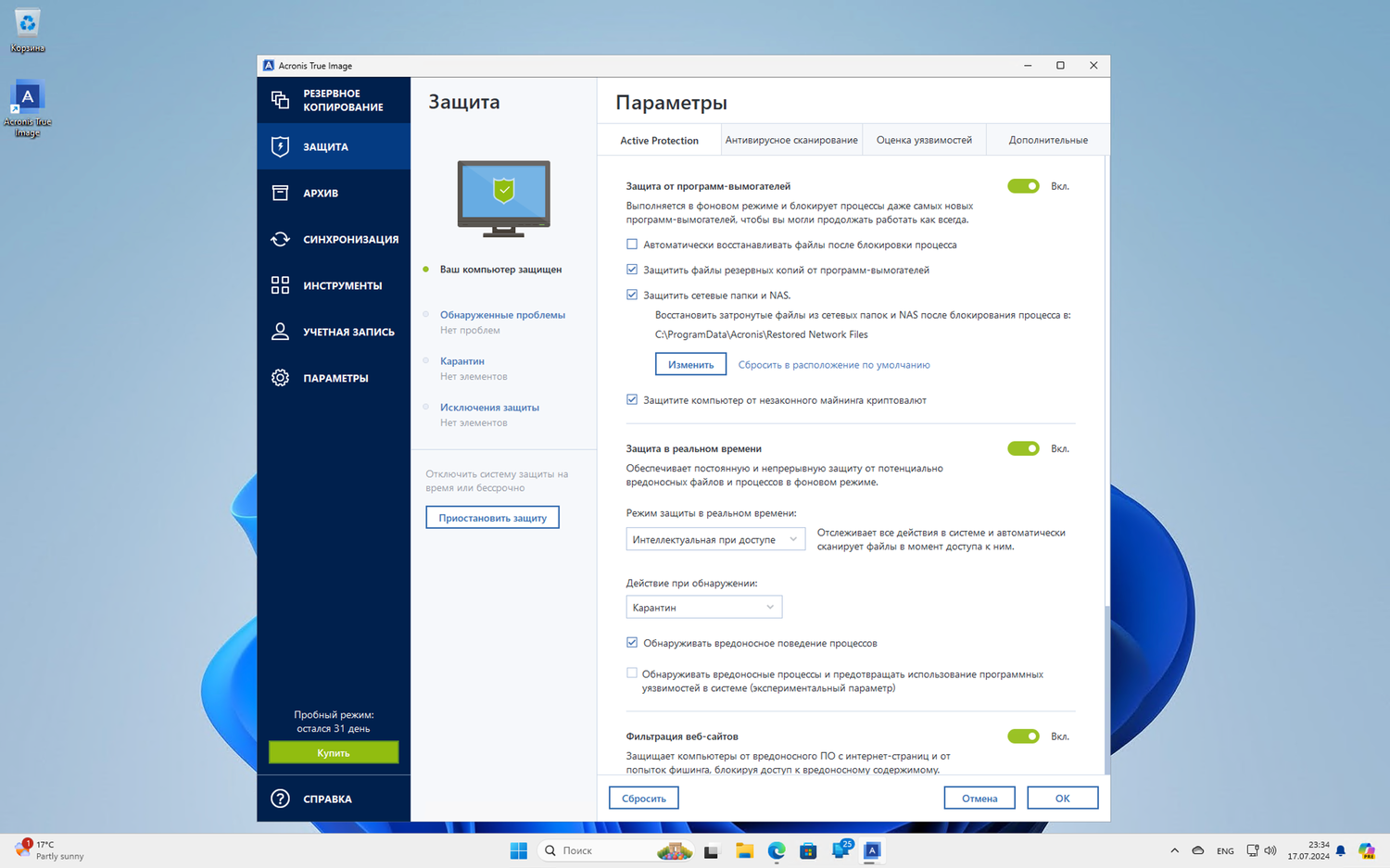Click 'Сбросить в расположение по умолчанию' link
The height and width of the screenshot is (868, 1390).
(834, 365)
